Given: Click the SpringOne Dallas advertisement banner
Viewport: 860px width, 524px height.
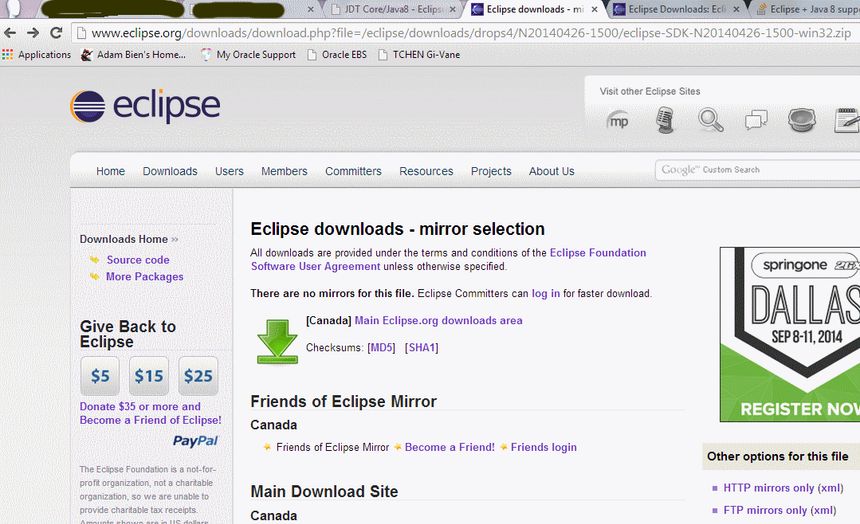Looking at the screenshot, I should point(790,334).
